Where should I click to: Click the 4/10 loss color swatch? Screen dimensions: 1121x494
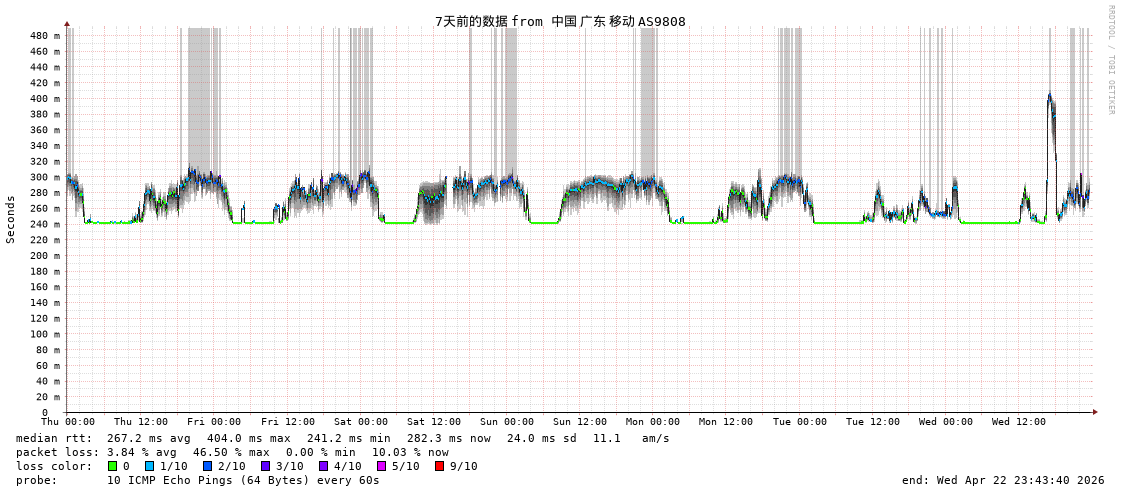(324, 466)
